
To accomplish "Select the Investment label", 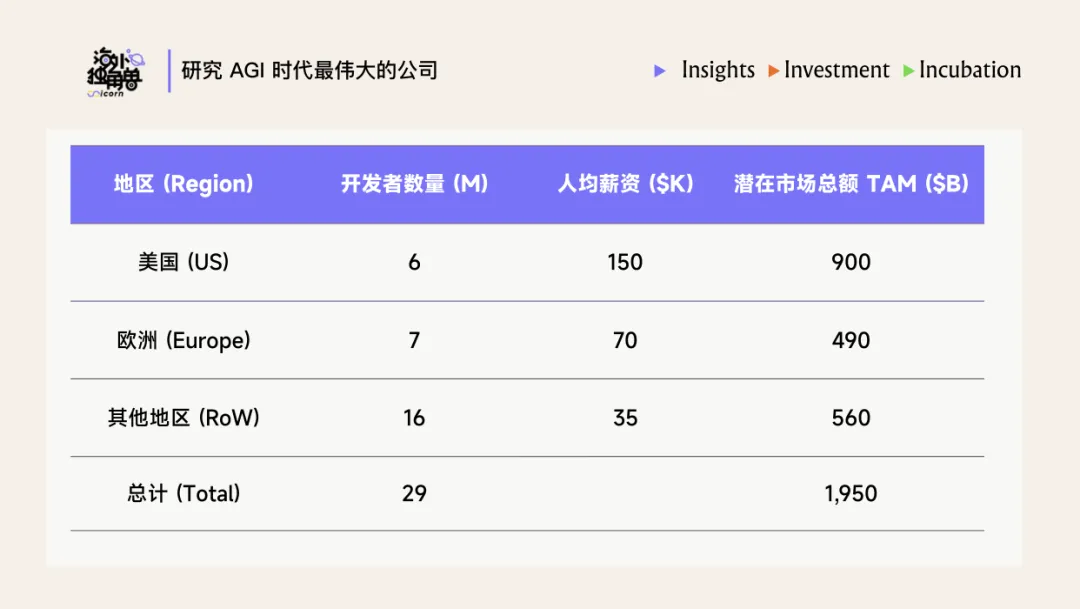I will (x=837, y=70).
